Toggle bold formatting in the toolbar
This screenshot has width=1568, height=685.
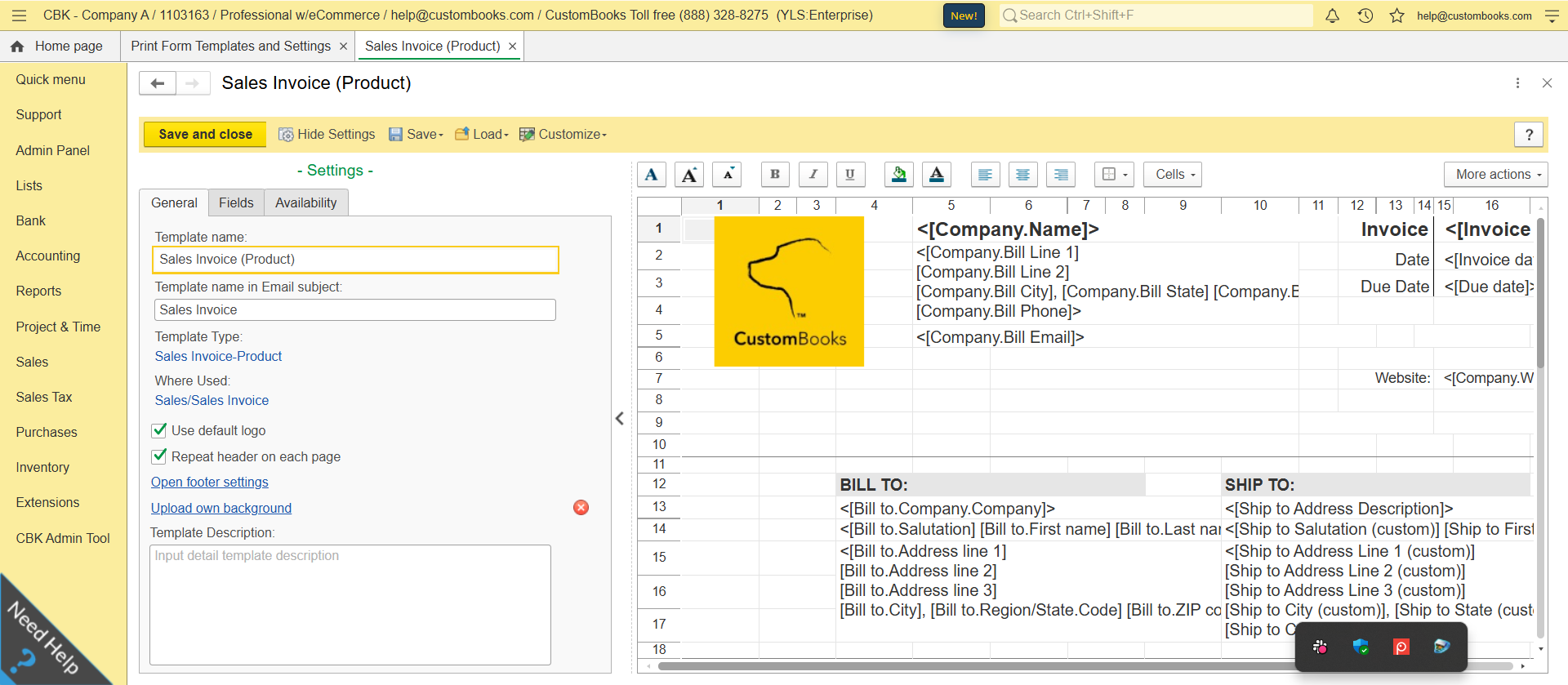coord(774,174)
